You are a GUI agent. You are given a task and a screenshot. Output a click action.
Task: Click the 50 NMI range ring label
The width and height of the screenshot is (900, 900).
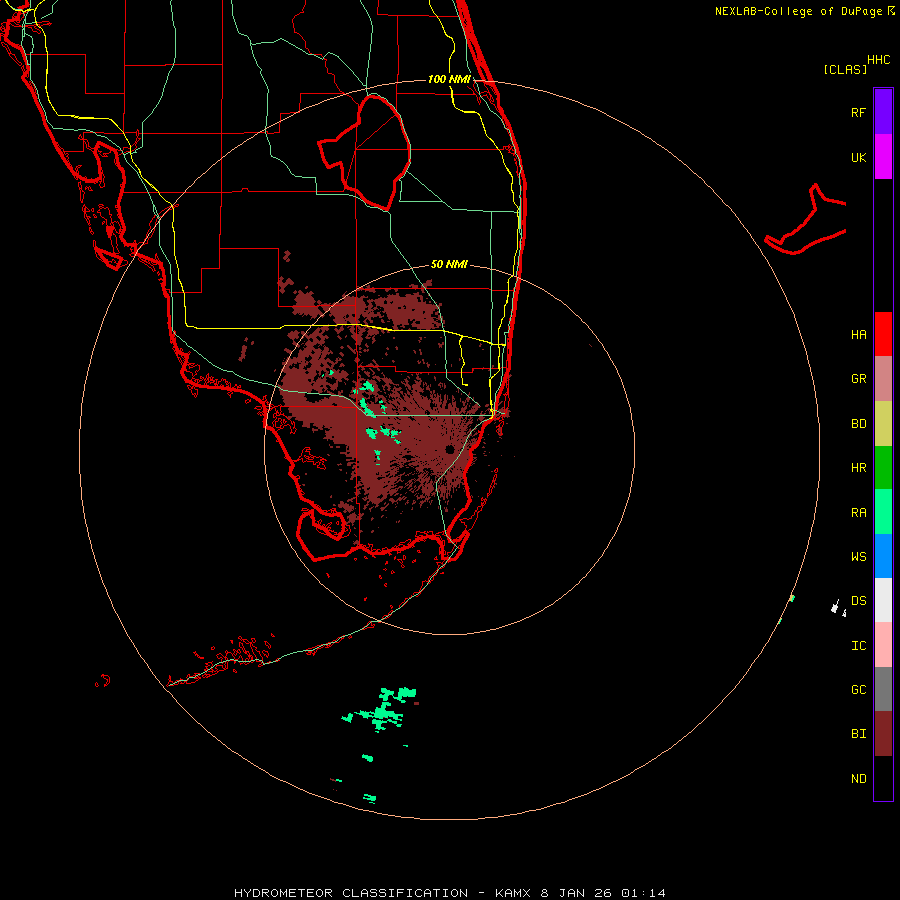449,264
